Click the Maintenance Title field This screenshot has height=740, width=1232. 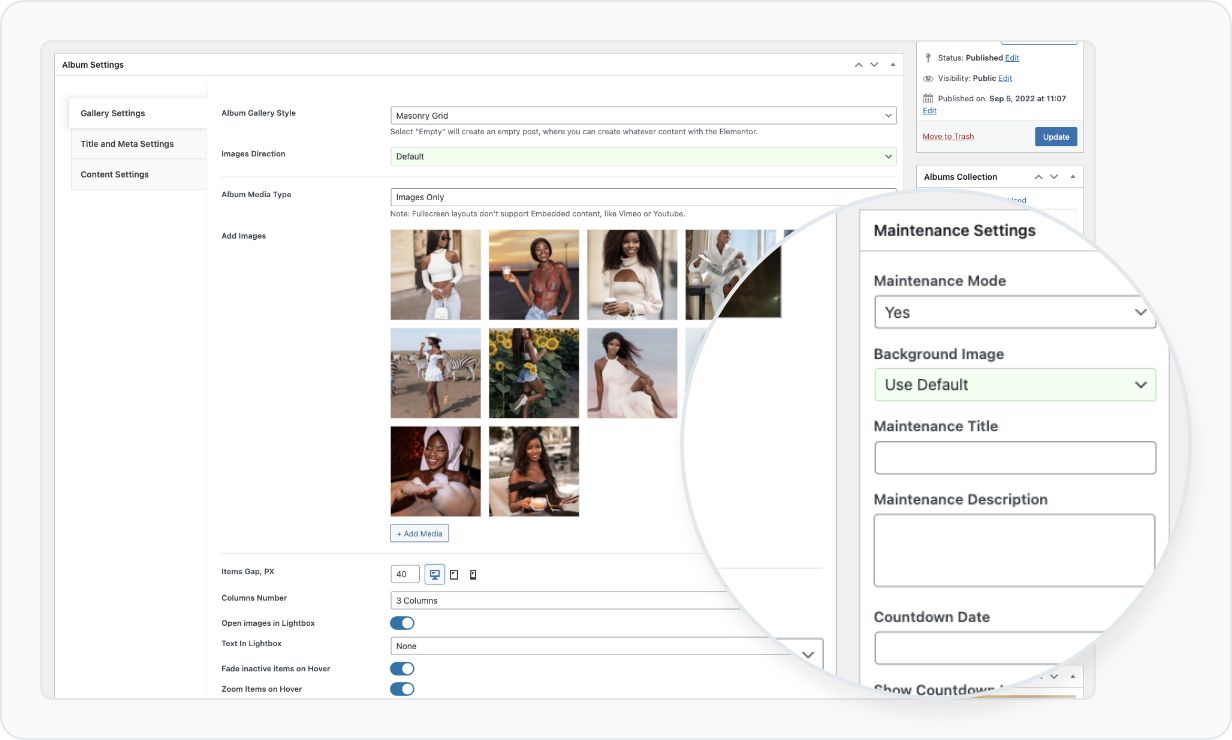tap(1015, 458)
